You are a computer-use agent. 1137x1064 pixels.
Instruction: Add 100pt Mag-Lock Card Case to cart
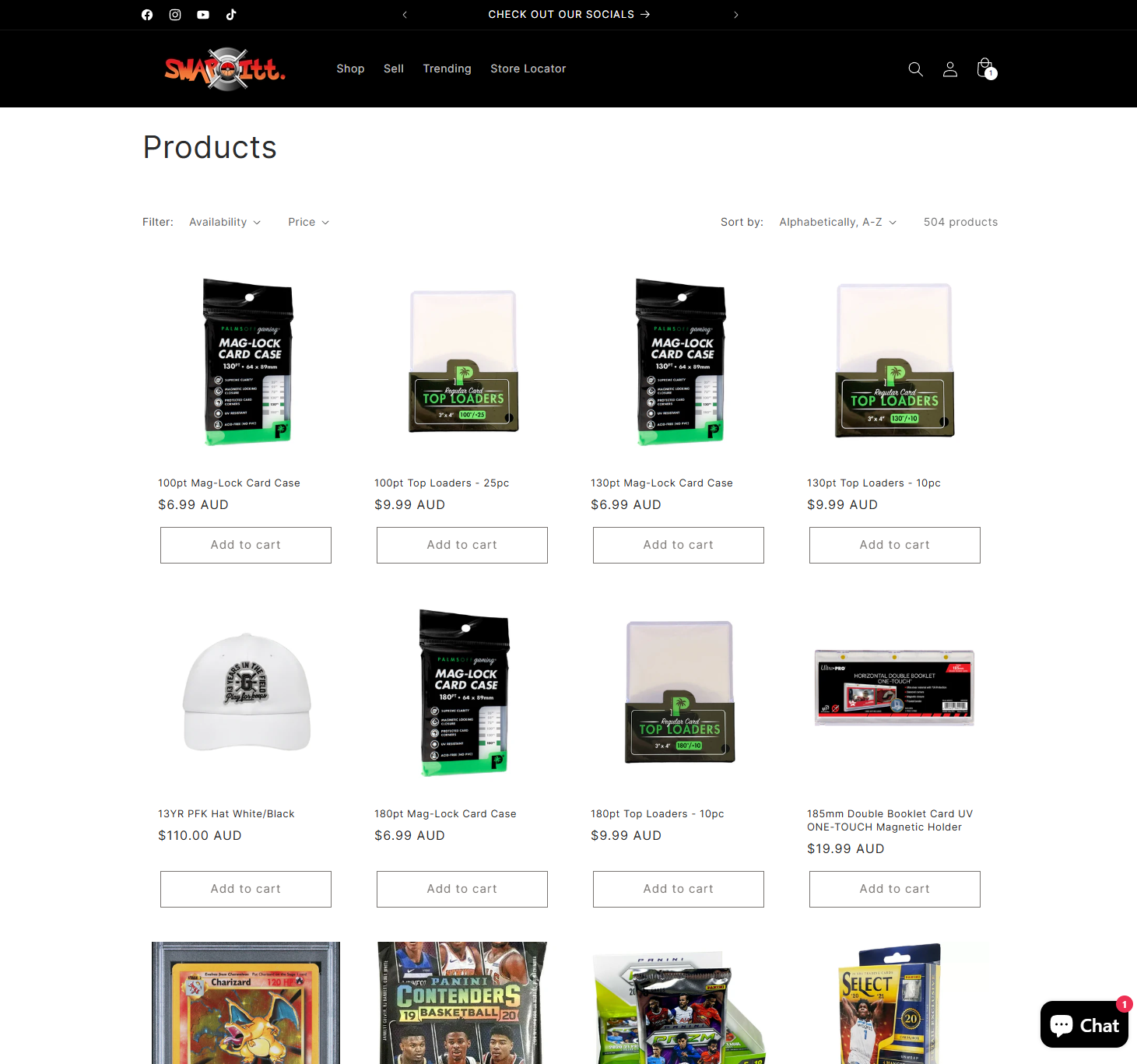pos(246,545)
